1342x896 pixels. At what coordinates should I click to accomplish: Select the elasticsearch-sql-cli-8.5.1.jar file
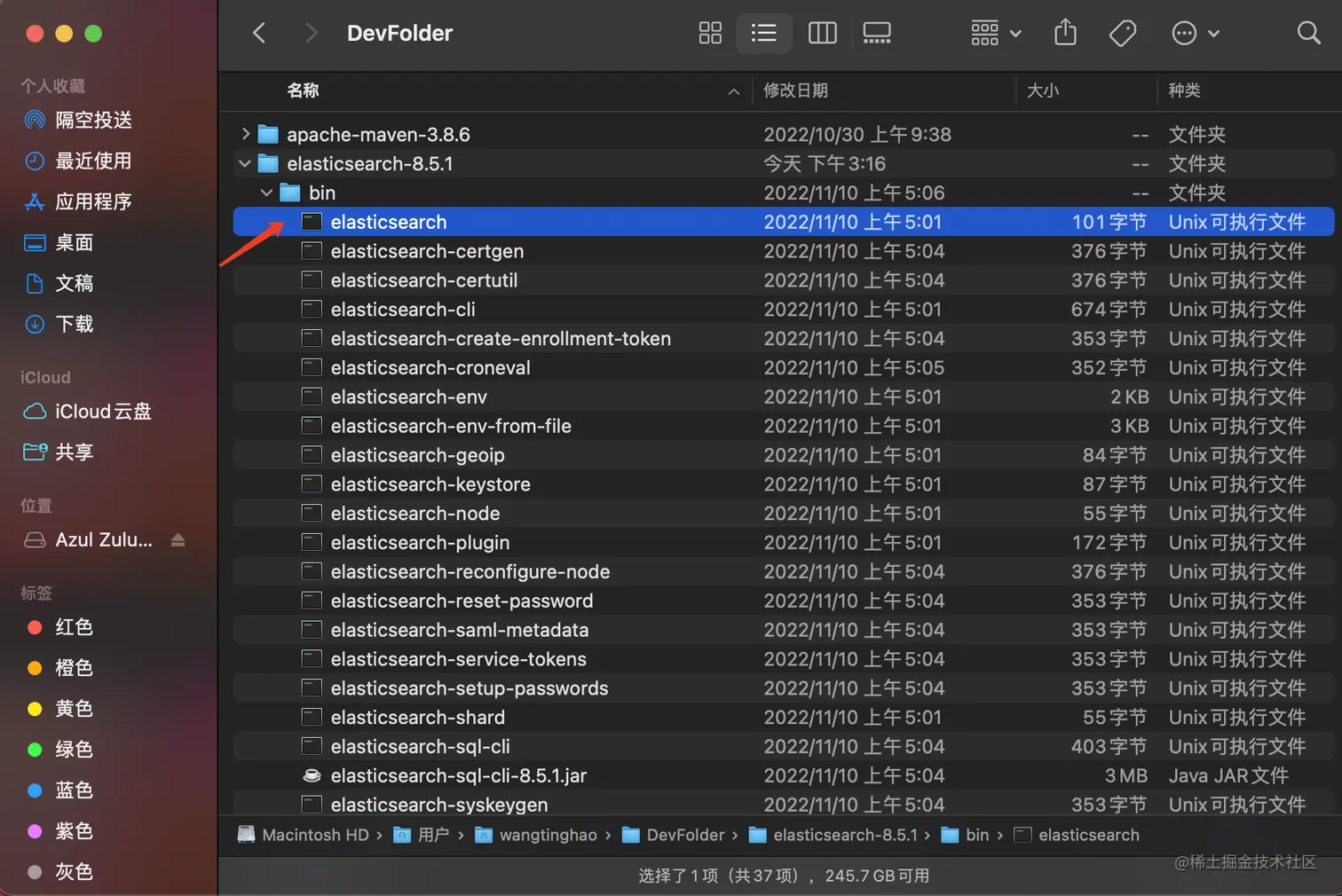click(784, 775)
